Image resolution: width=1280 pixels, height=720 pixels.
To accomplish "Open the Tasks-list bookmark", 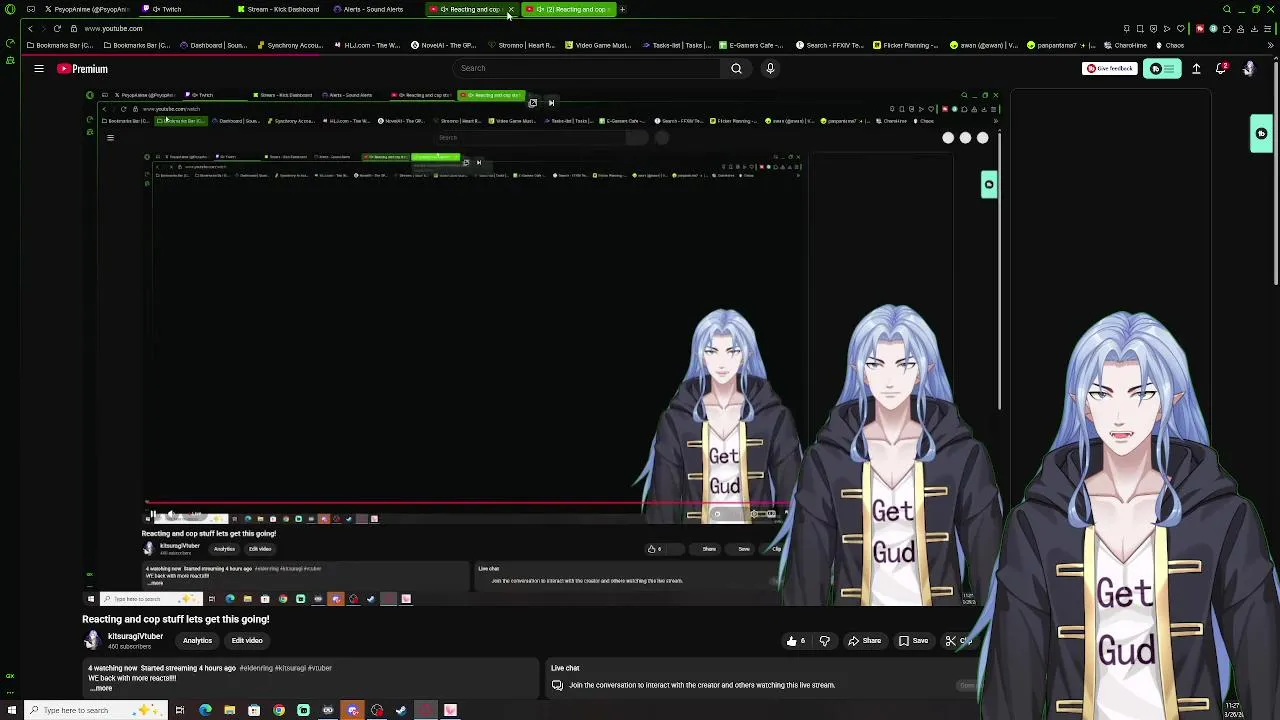I will click(676, 45).
